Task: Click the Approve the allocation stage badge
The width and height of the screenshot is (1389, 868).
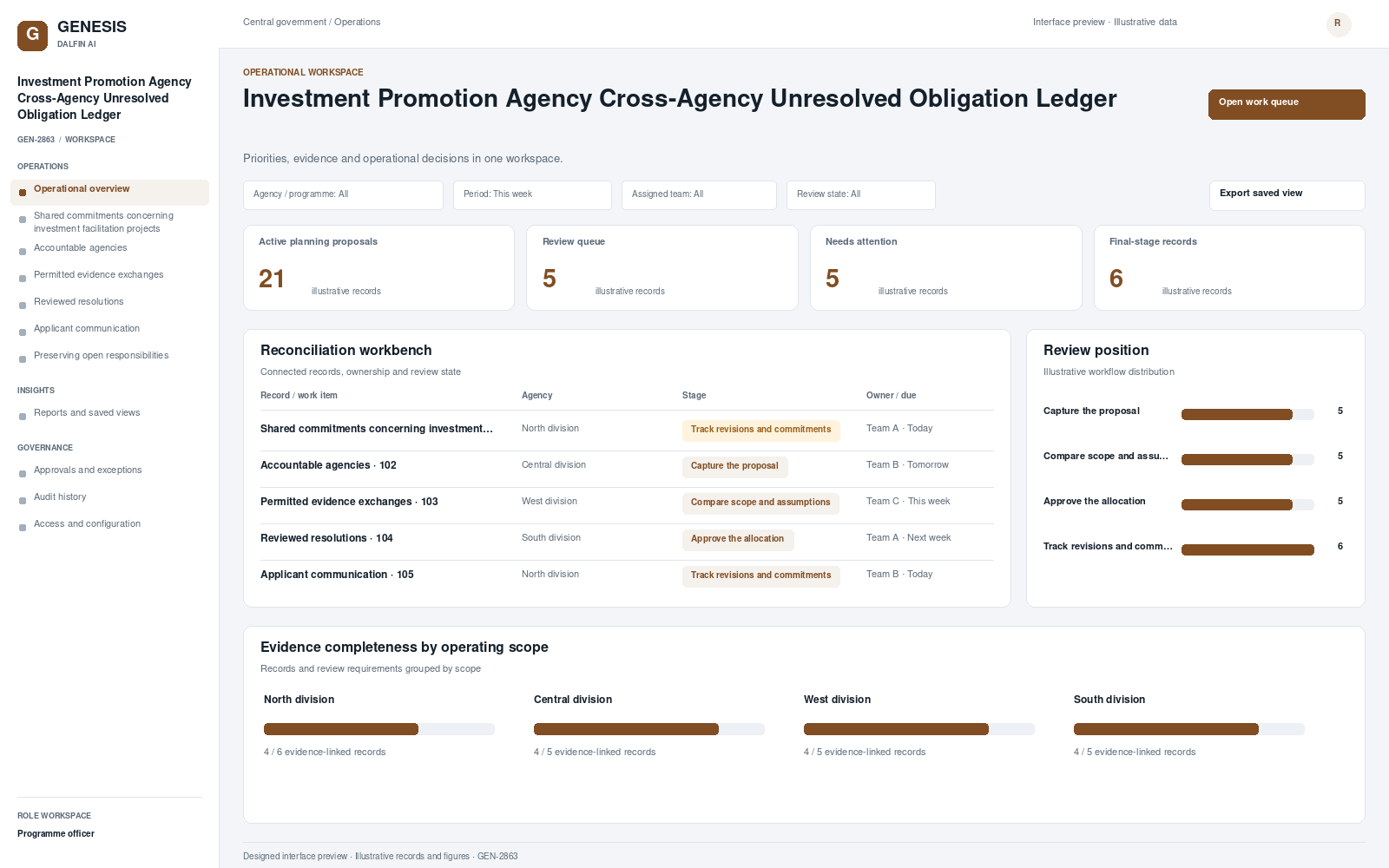Action: pyautogui.click(x=738, y=540)
